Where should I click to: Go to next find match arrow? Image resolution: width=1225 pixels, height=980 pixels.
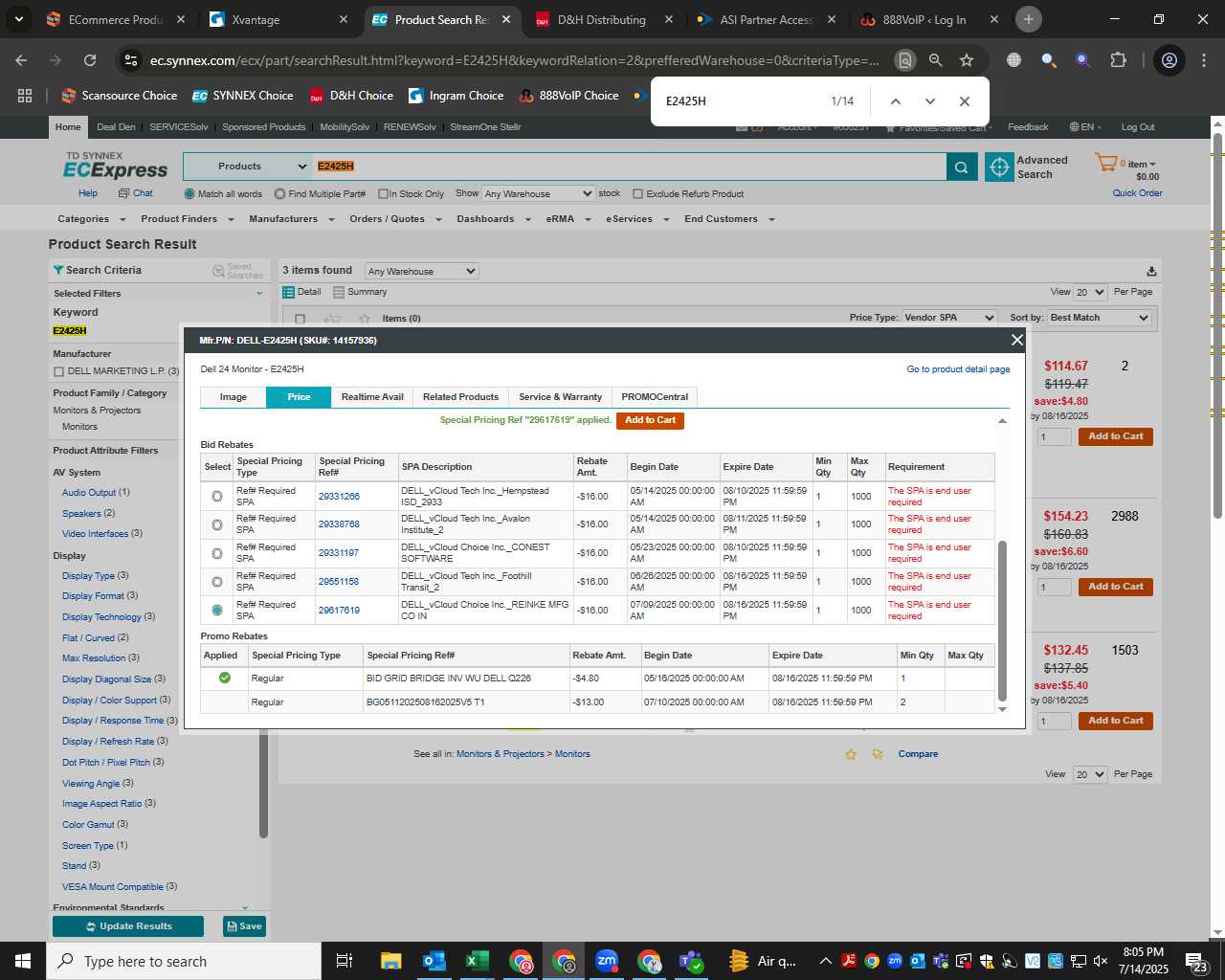coord(929,101)
